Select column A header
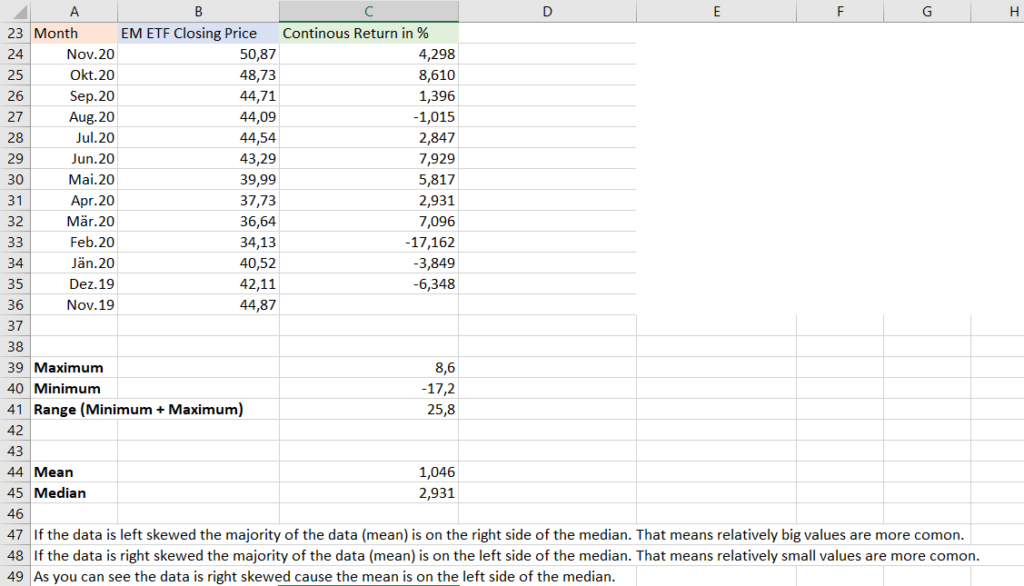The image size is (1024, 586). 74,11
